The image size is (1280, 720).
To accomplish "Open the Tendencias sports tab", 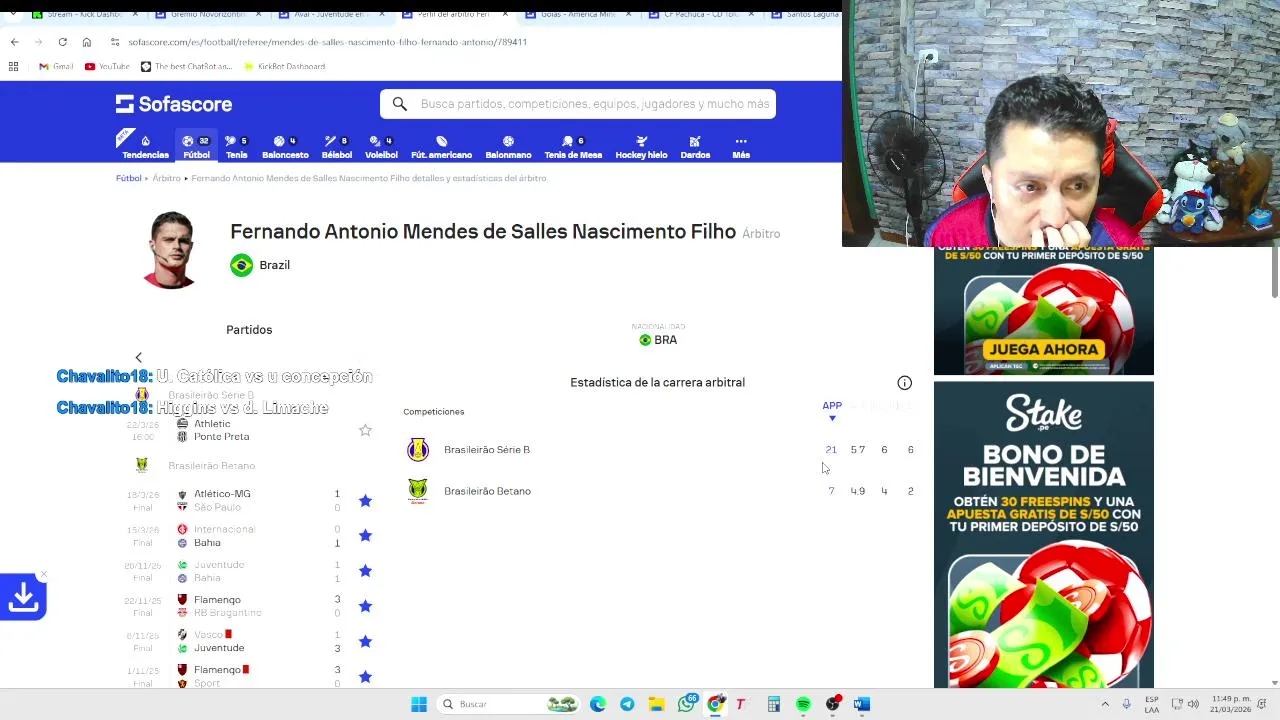I will [145, 147].
